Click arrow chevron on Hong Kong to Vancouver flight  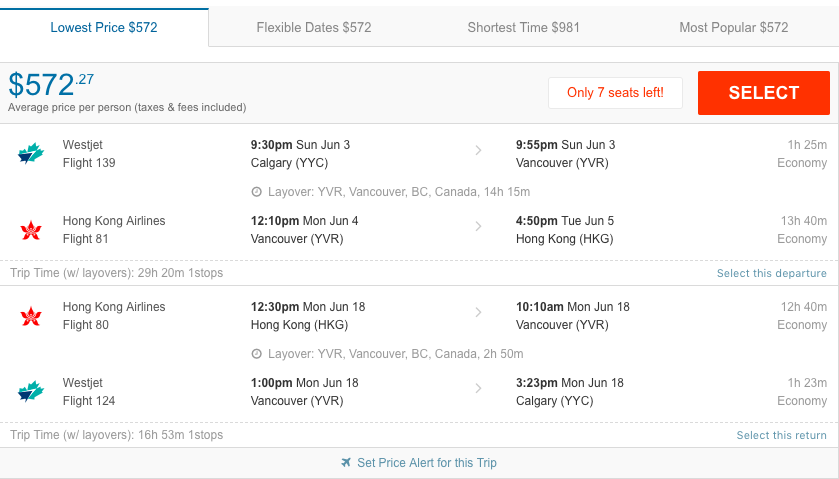[478, 313]
